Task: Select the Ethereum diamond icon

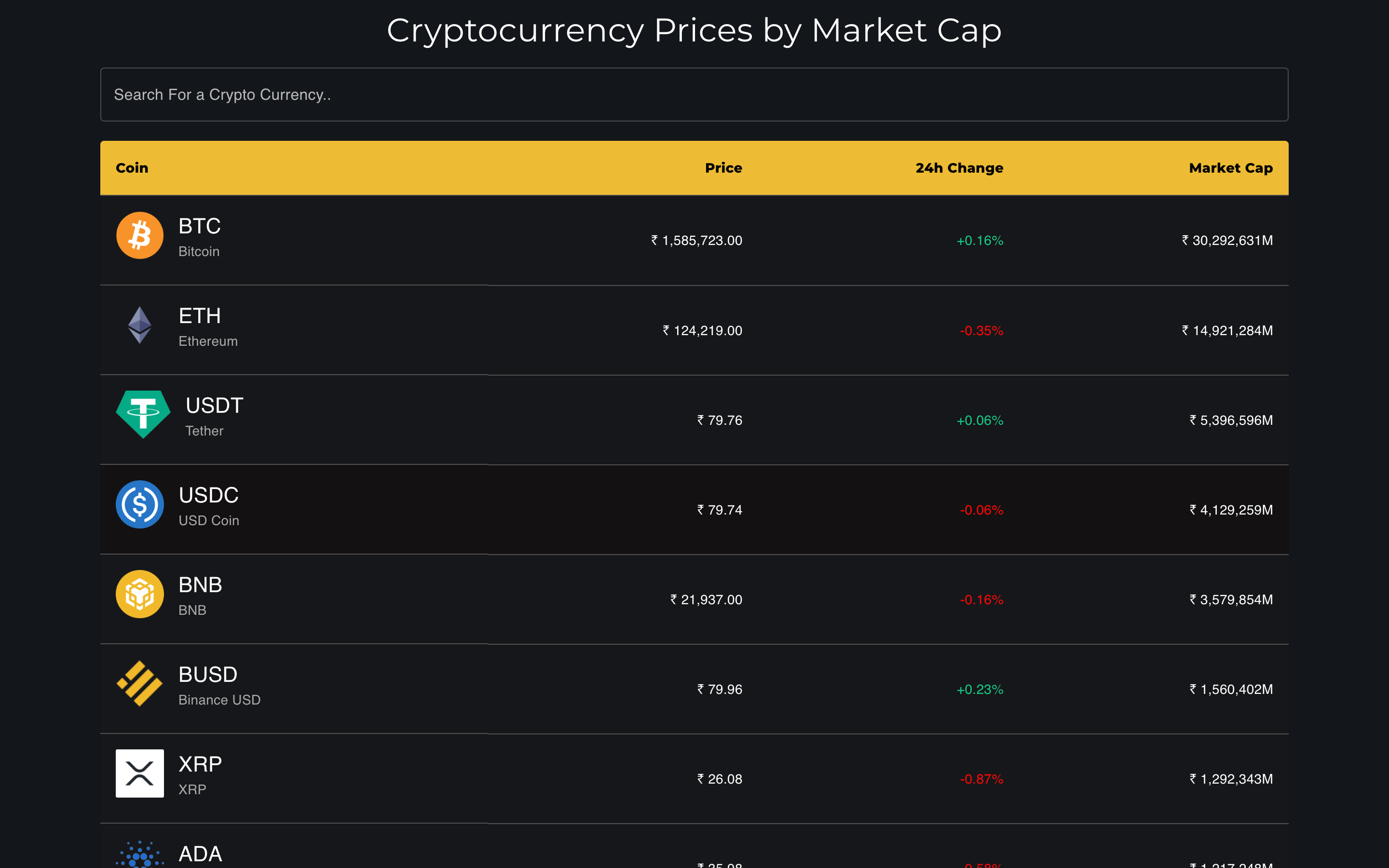Action: (139, 325)
